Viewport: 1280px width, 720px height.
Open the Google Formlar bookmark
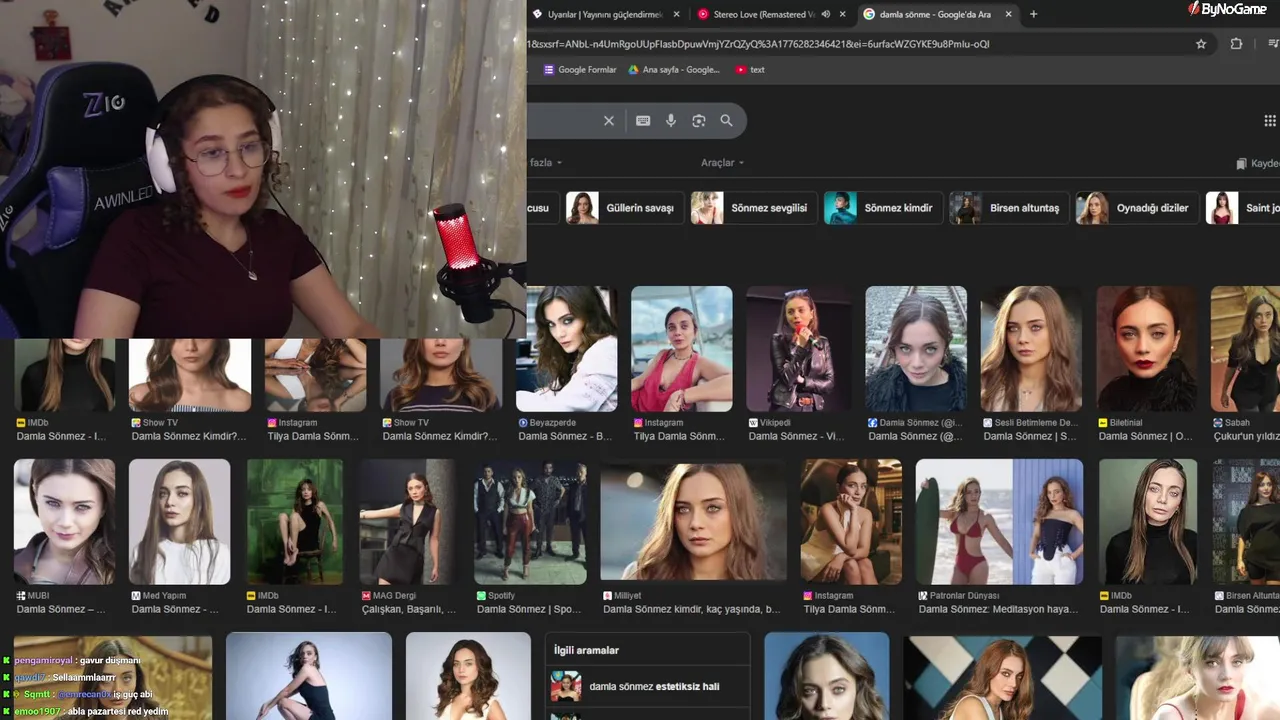click(x=580, y=70)
